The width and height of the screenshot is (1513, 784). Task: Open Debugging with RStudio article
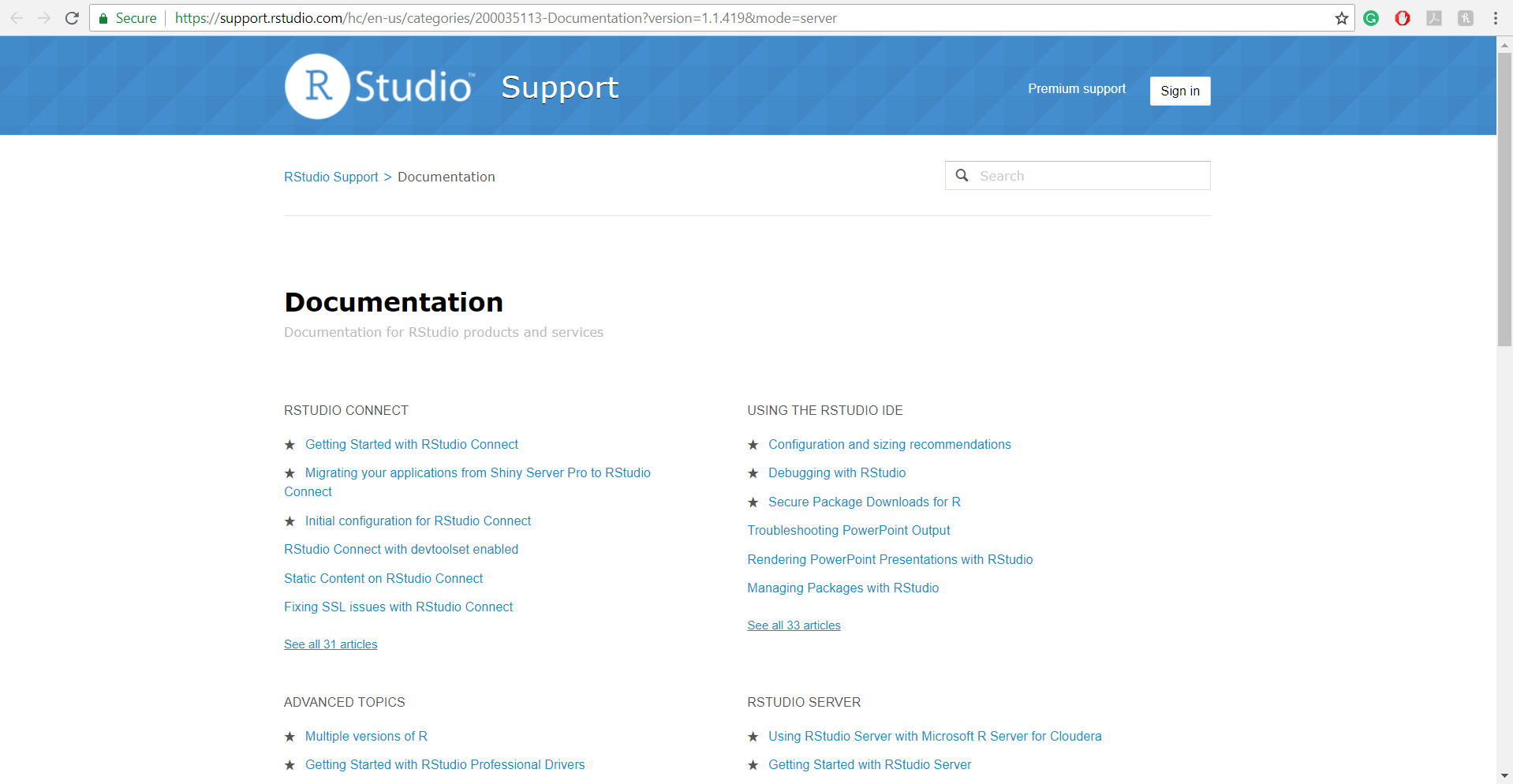click(x=837, y=472)
